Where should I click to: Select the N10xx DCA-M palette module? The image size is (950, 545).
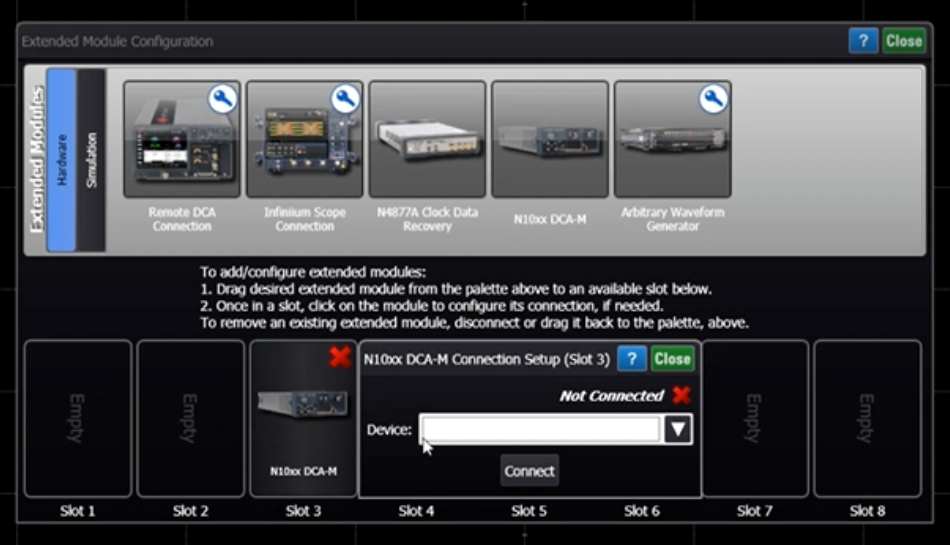(549, 140)
